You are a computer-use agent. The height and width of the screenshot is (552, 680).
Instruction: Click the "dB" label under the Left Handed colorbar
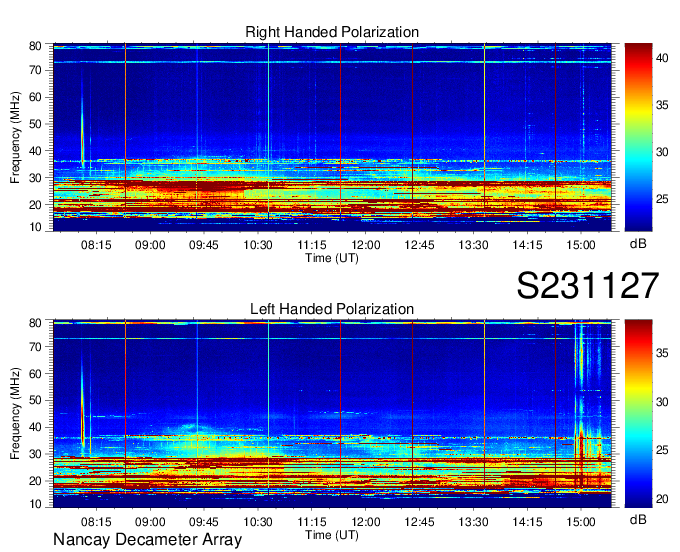point(638,519)
